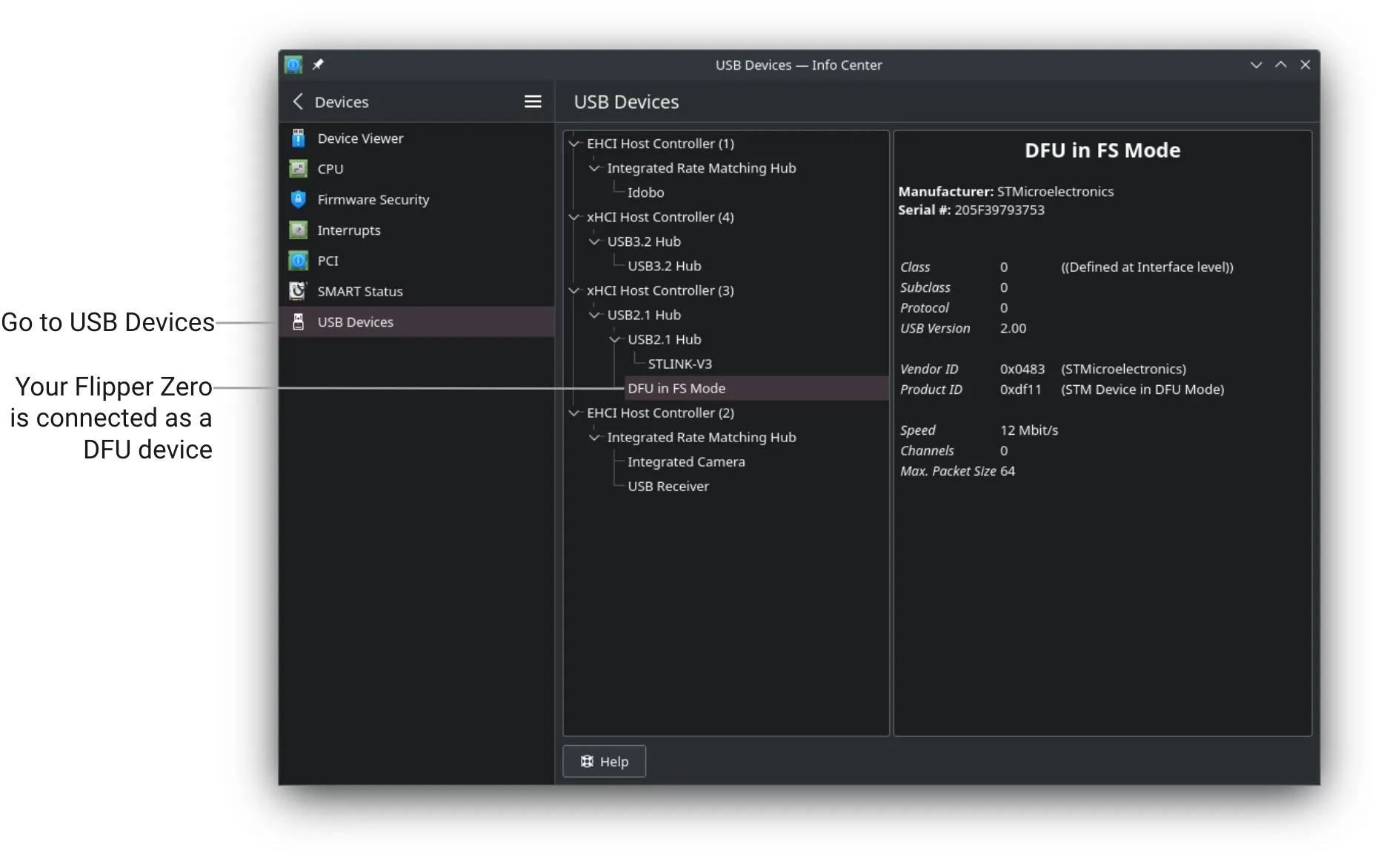The image size is (1384, 868).
Task: Click the SMART Status disk icon
Action: [x=298, y=291]
